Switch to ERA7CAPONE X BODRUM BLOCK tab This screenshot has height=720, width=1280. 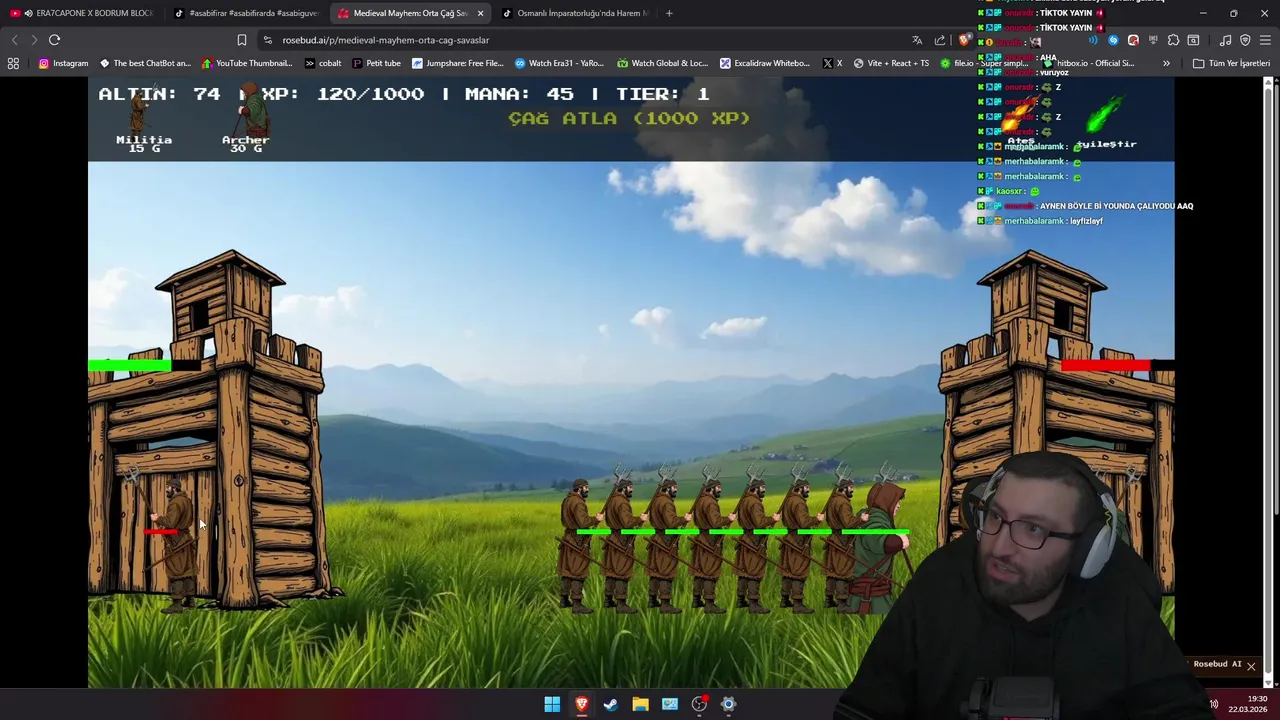82,13
